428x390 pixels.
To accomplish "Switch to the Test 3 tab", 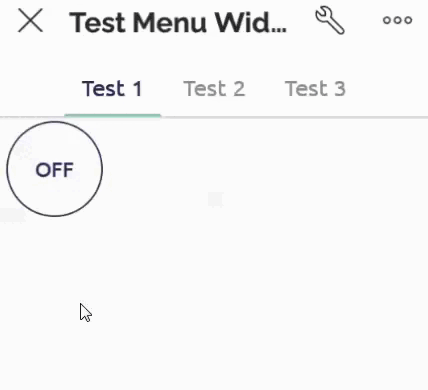I will point(315,89).
